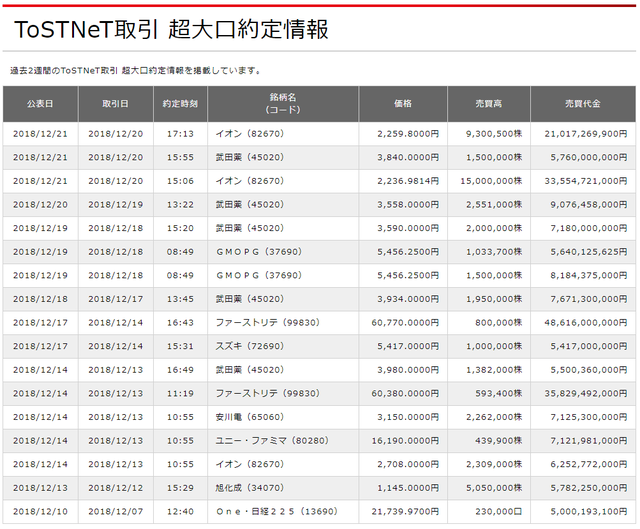Click the amount 5,500,360,000円
This screenshot has width=640, height=529.
(x=589, y=370)
